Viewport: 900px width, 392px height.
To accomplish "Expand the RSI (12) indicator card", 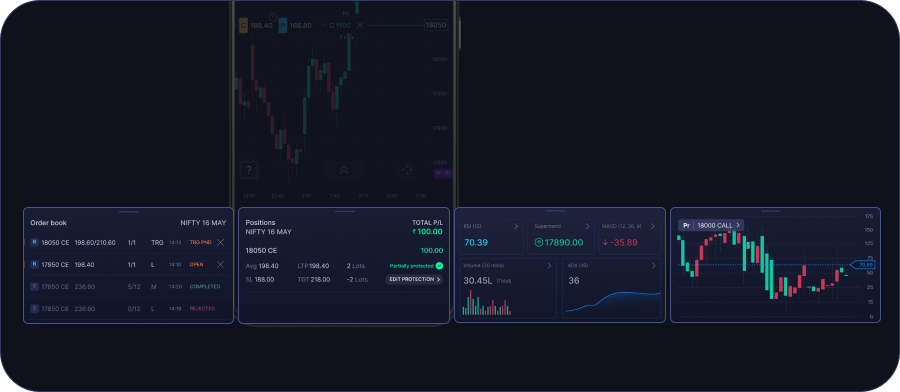I will point(516,227).
